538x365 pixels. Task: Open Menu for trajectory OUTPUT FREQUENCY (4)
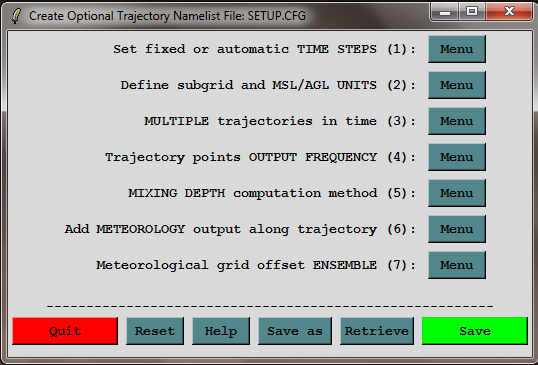[457, 157]
